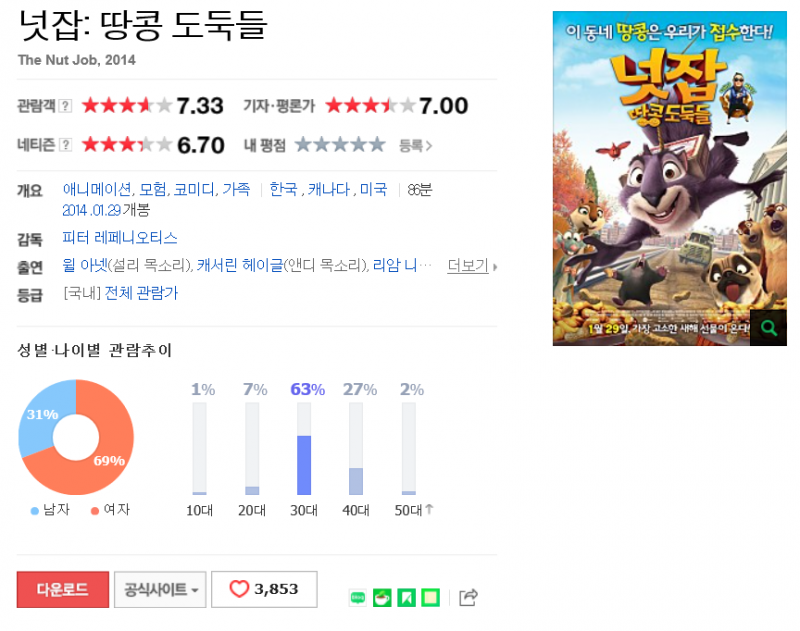Click the 30대 age bar in chart
800x631 pixels.
[304, 448]
